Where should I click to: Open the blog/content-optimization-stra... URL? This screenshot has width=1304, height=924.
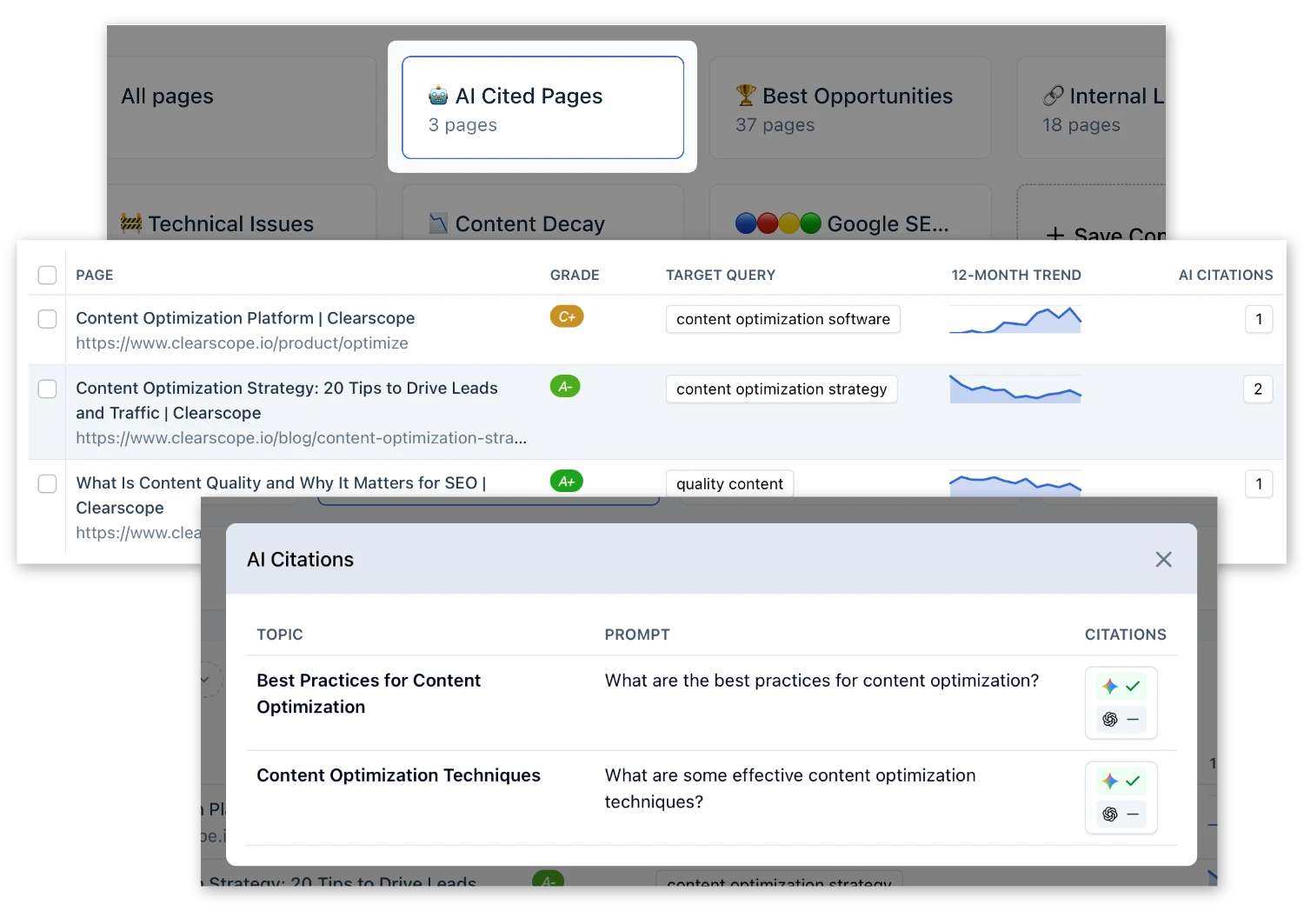click(x=301, y=437)
